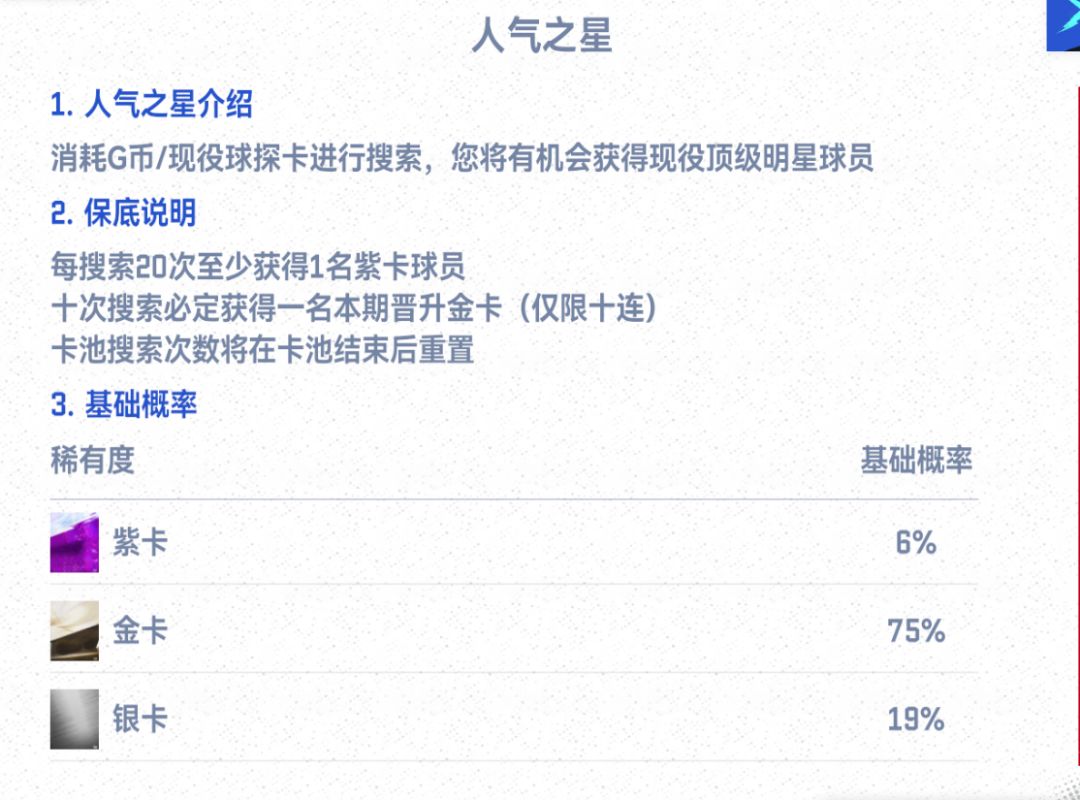
Task: Click the 稀有度 column header
Action: tap(92, 460)
